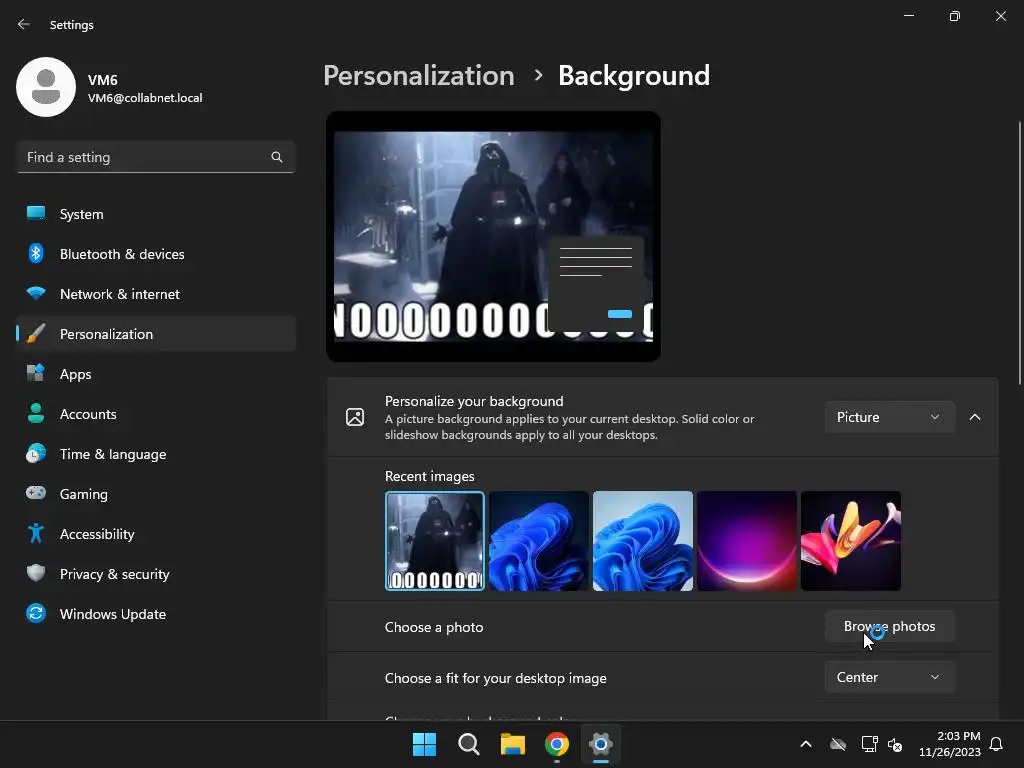
Task: Click the OneDrive cloud tray icon
Action: tap(838, 744)
